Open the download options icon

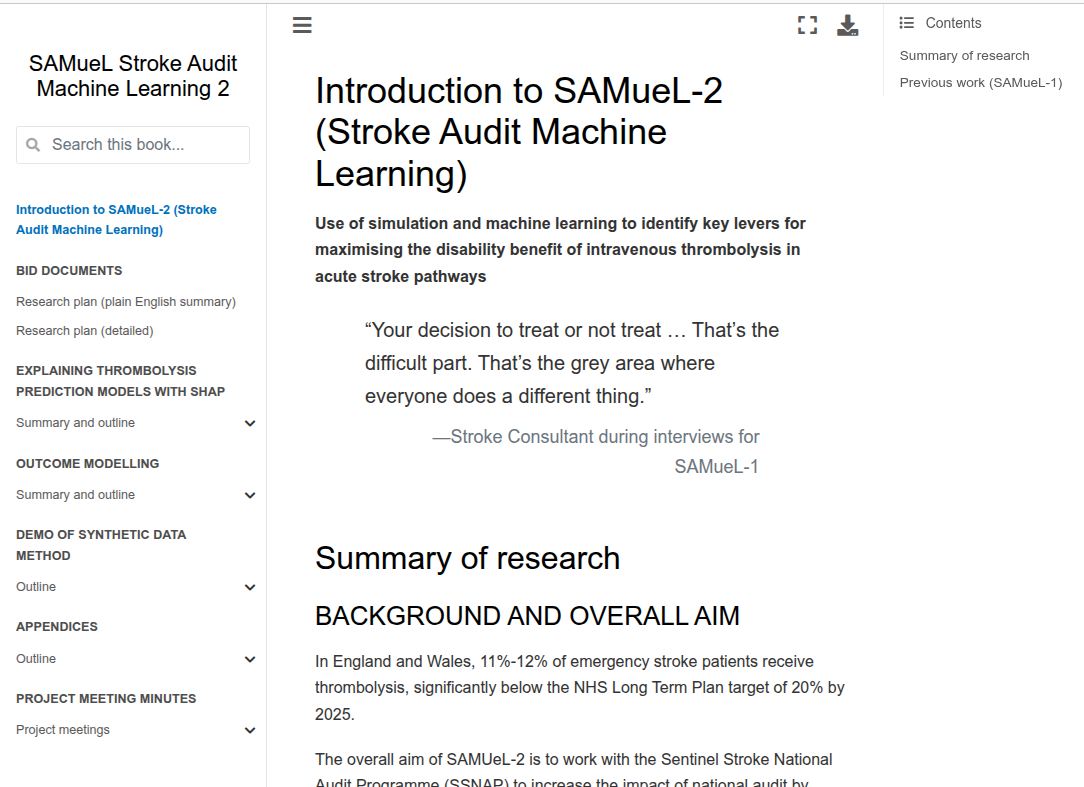pos(847,26)
